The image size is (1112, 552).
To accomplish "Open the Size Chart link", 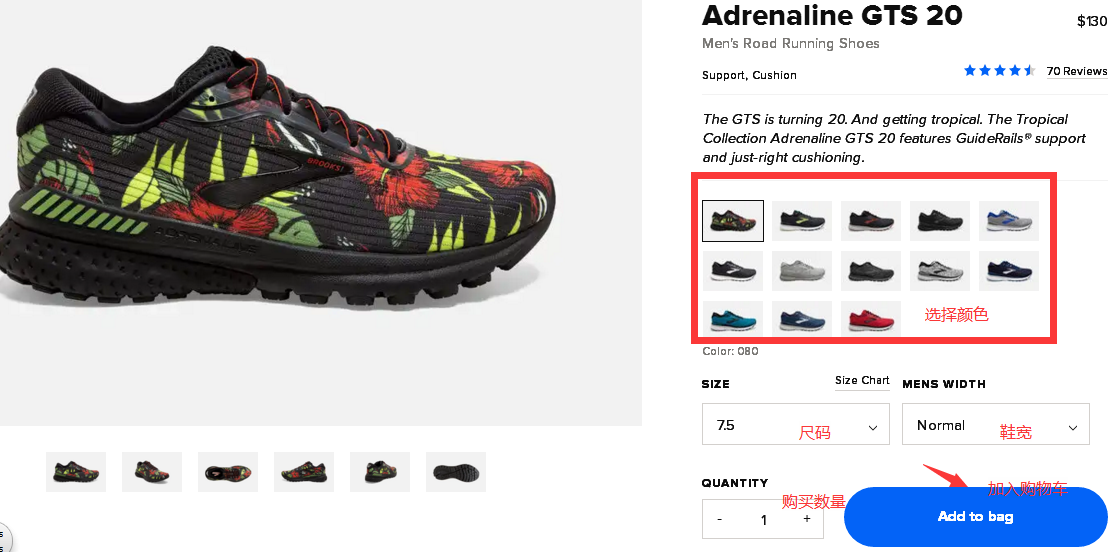I will pos(862,380).
